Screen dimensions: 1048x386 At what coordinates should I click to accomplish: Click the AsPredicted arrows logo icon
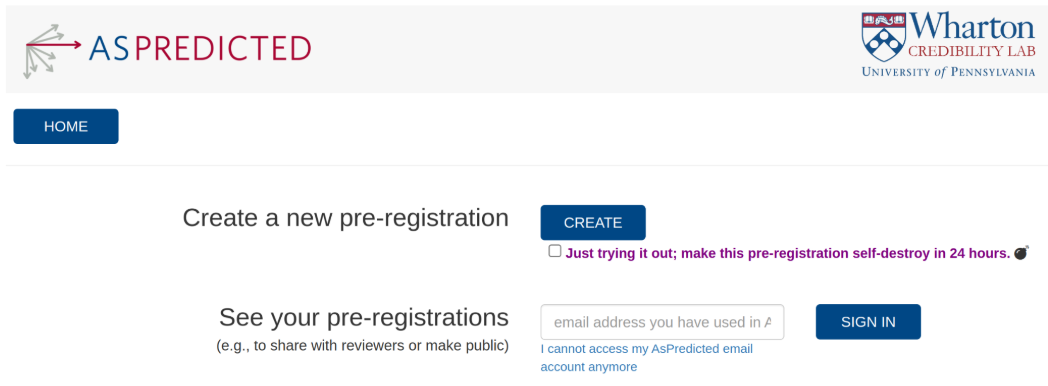point(53,51)
